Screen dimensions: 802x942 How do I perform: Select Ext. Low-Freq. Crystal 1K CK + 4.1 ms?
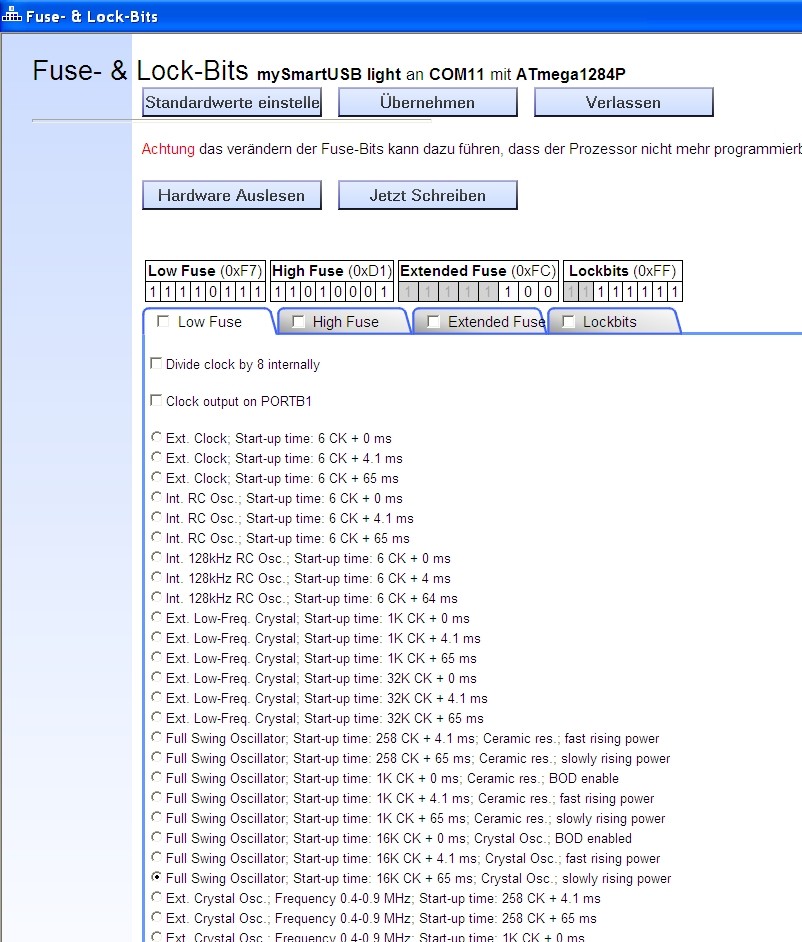156,637
